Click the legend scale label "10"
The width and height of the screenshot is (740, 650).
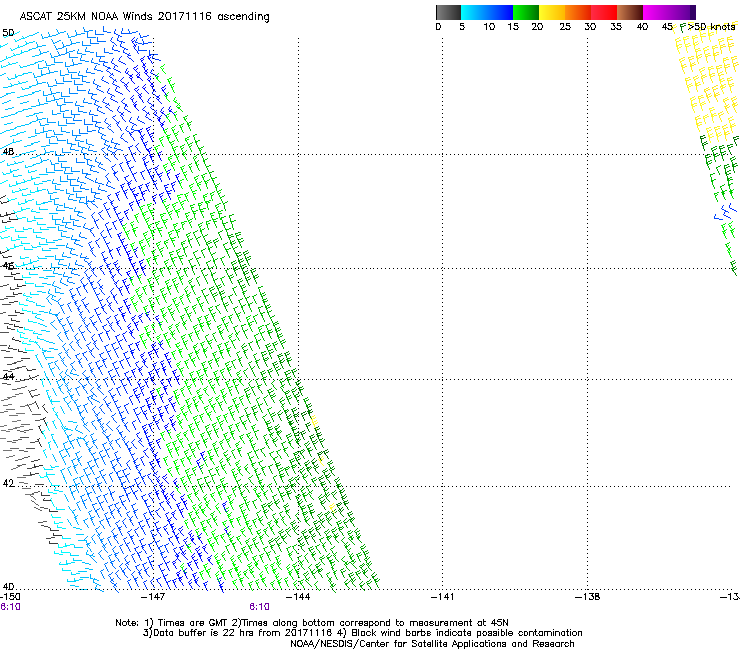point(489,27)
